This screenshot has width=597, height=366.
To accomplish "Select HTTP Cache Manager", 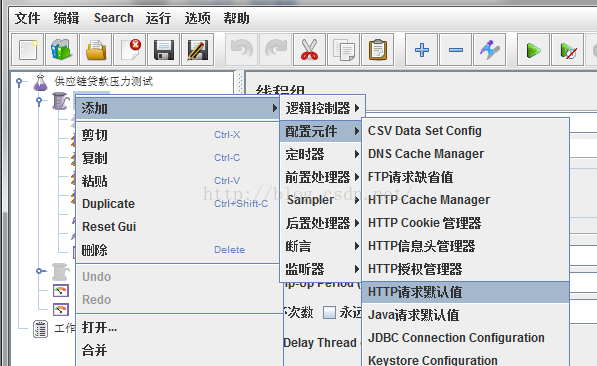I will pyautogui.click(x=465, y=200).
